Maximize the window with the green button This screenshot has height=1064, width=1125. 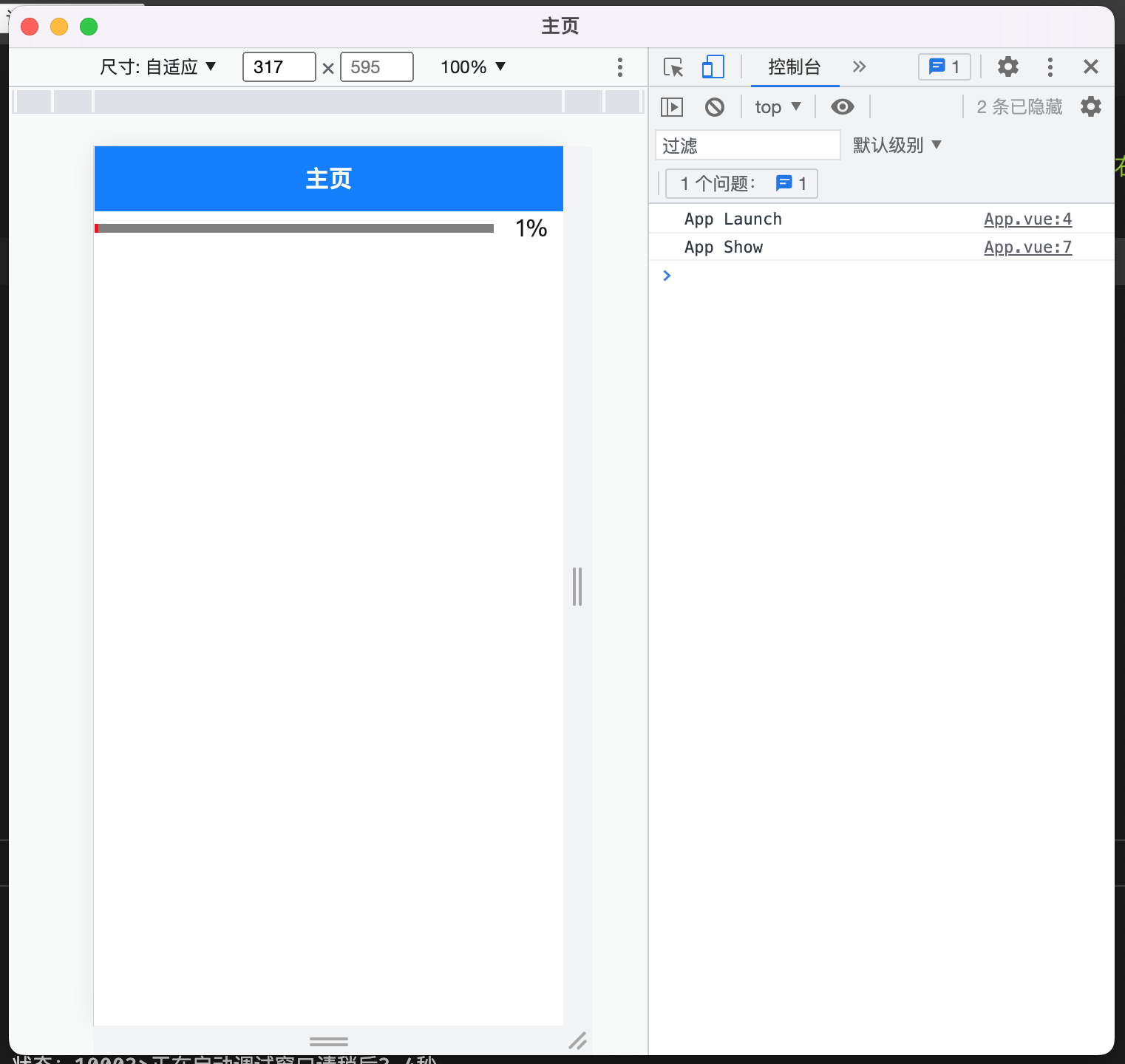89,27
